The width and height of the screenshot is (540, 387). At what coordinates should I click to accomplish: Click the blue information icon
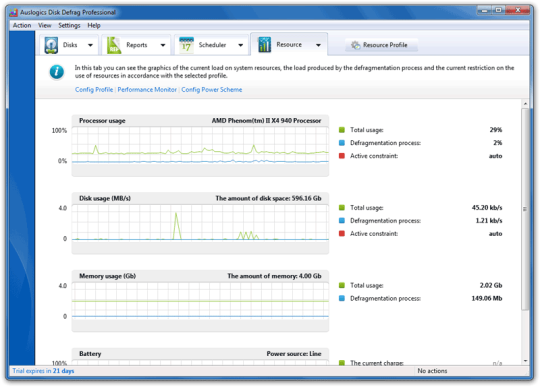click(x=57, y=72)
